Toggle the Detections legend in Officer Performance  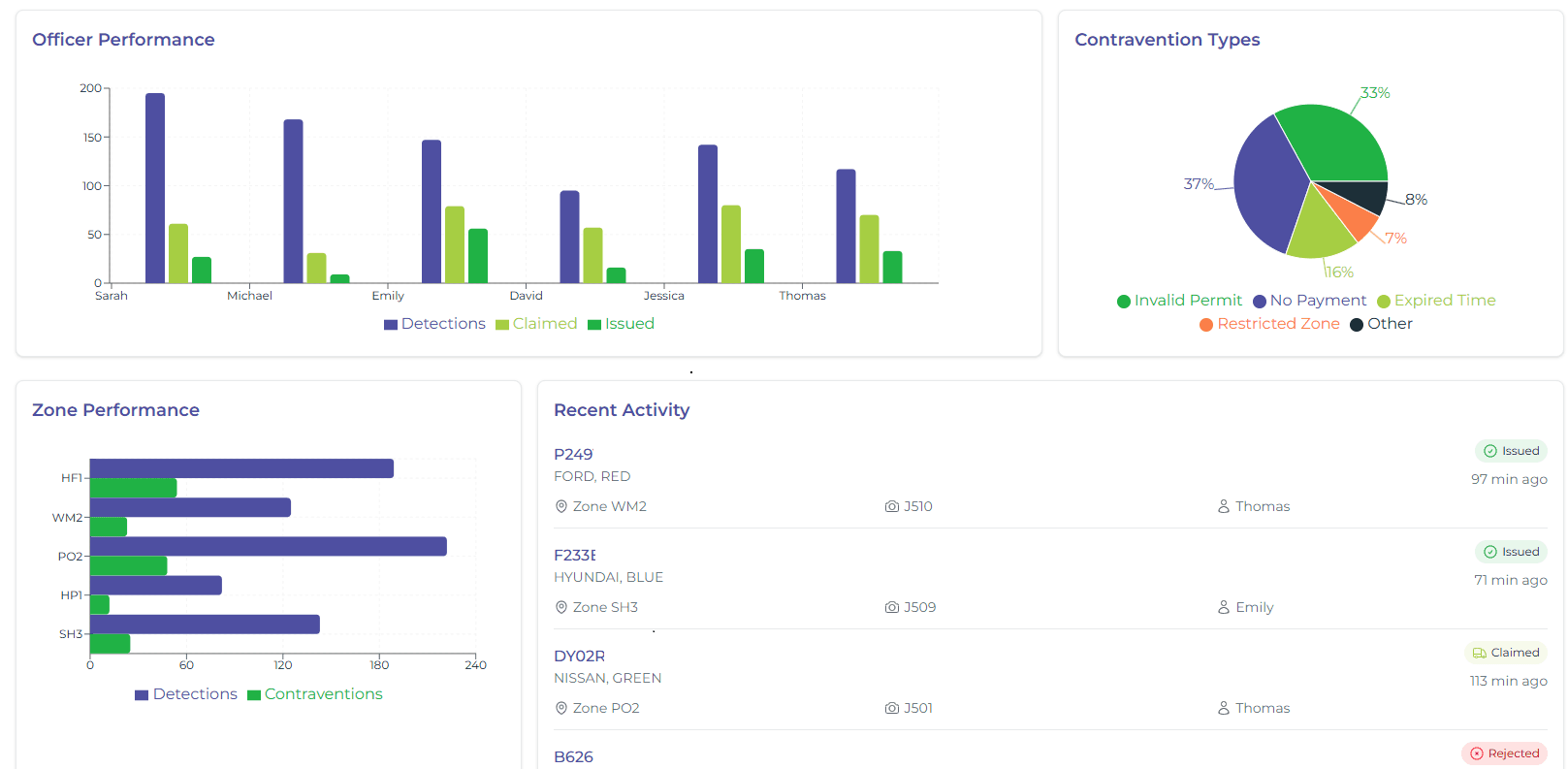434,324
